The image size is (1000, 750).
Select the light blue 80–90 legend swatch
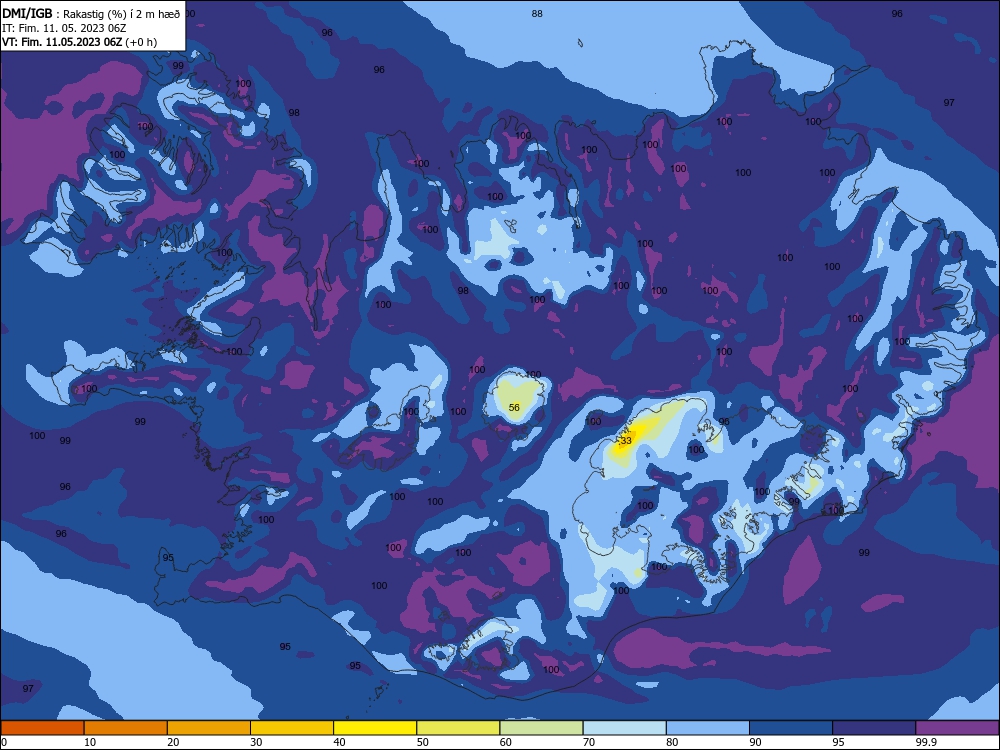point(708,728)
